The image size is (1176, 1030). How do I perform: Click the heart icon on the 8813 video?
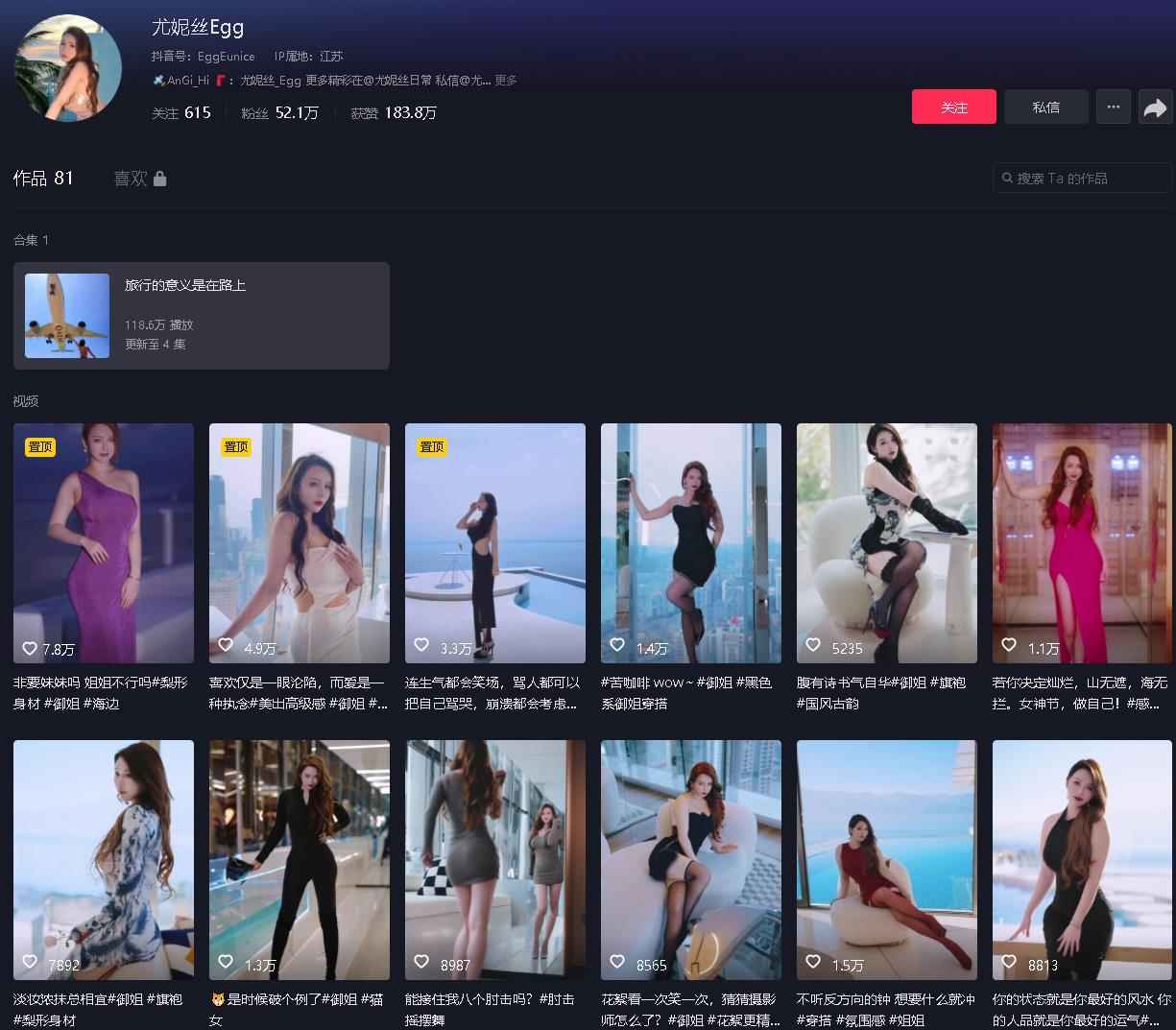1009,961
